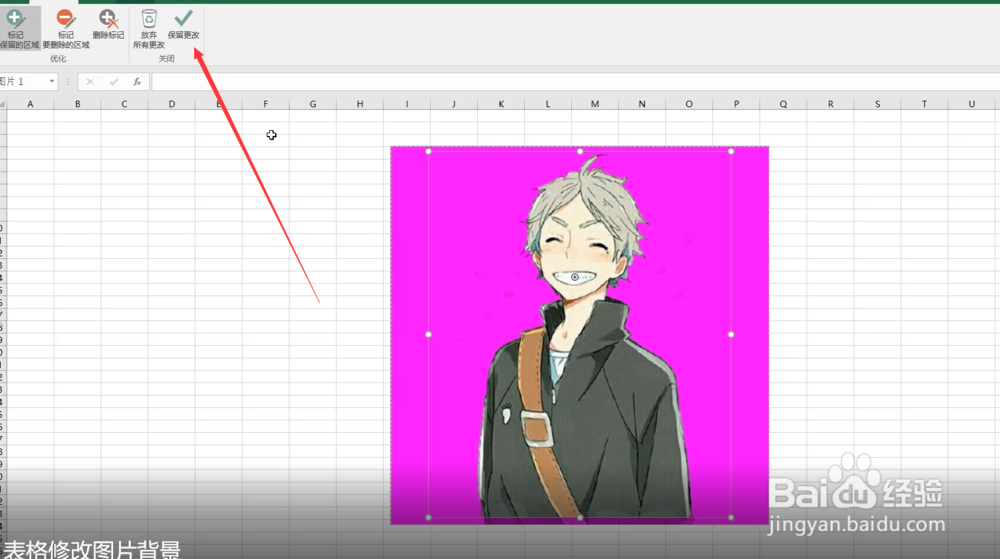Select column O header

click(689, 104)
